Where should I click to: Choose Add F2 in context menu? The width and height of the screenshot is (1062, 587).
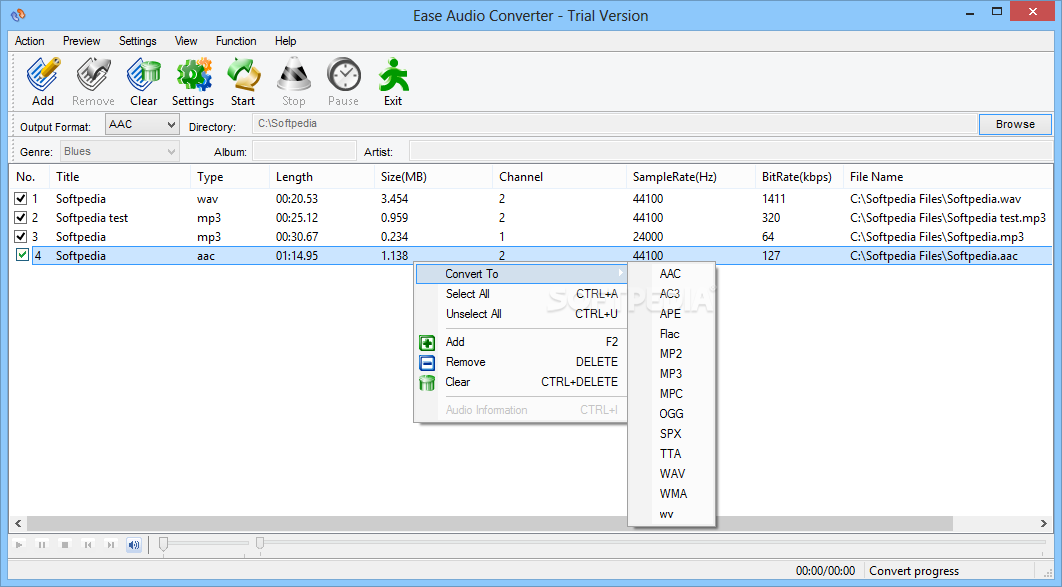pyautogui.click(x=522, y=342)
